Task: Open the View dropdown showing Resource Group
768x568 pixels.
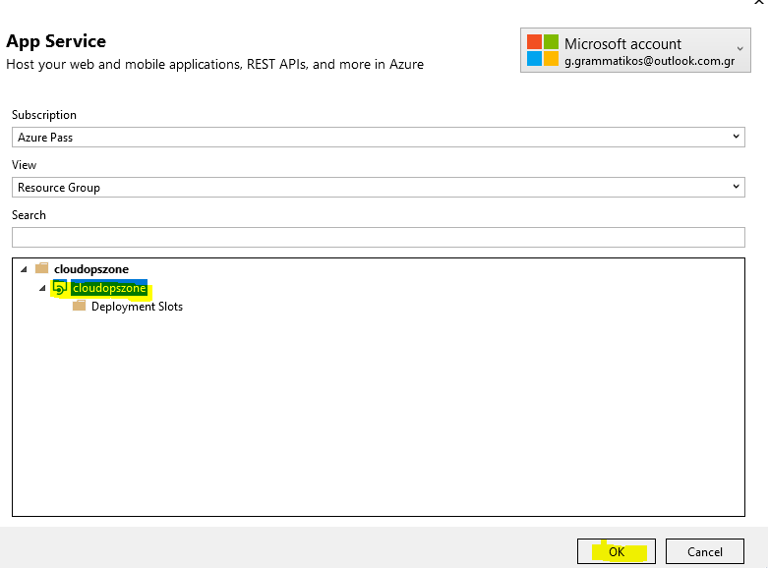Action: click(x=378, y=187)
